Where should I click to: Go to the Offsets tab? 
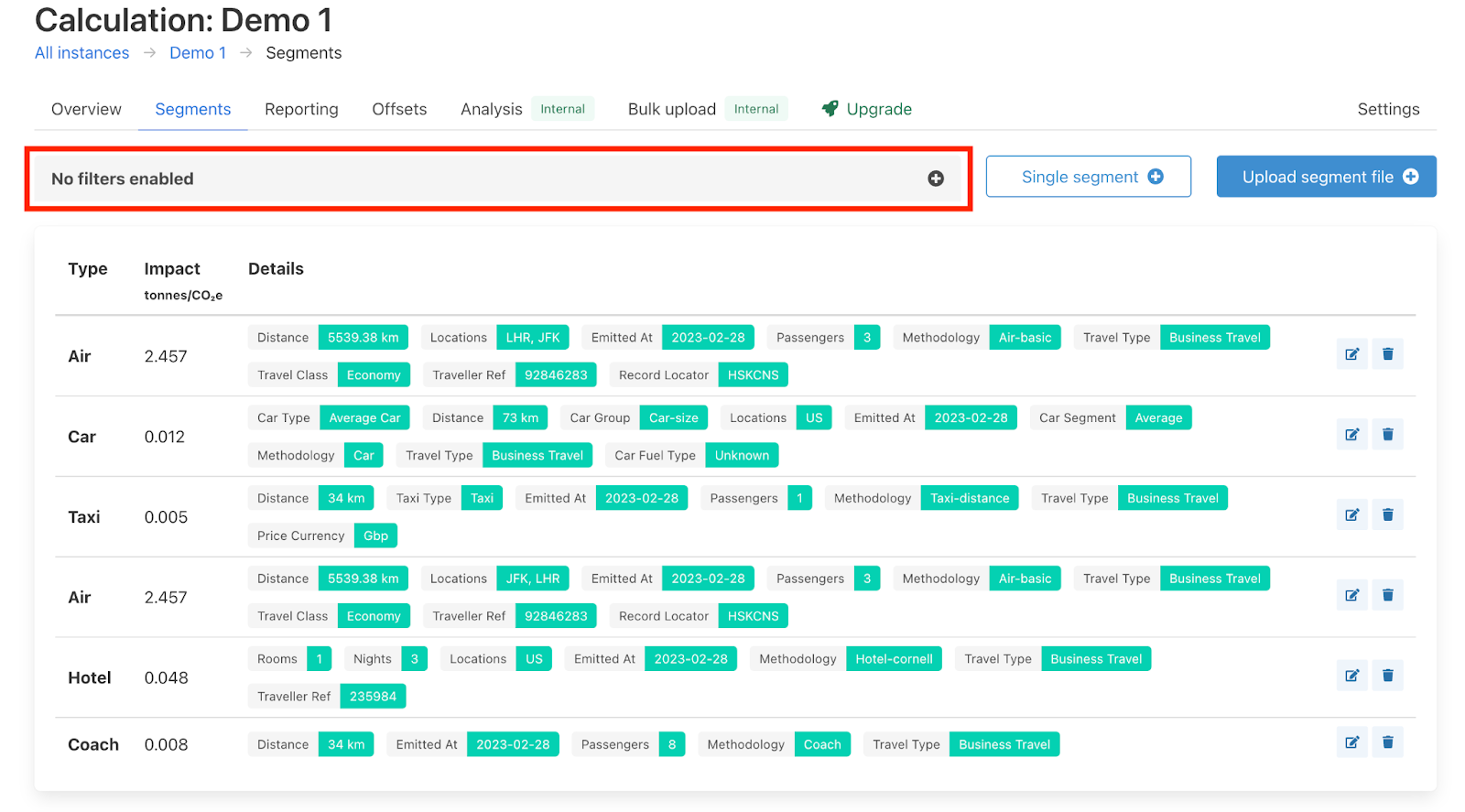[x=399, y=110]
